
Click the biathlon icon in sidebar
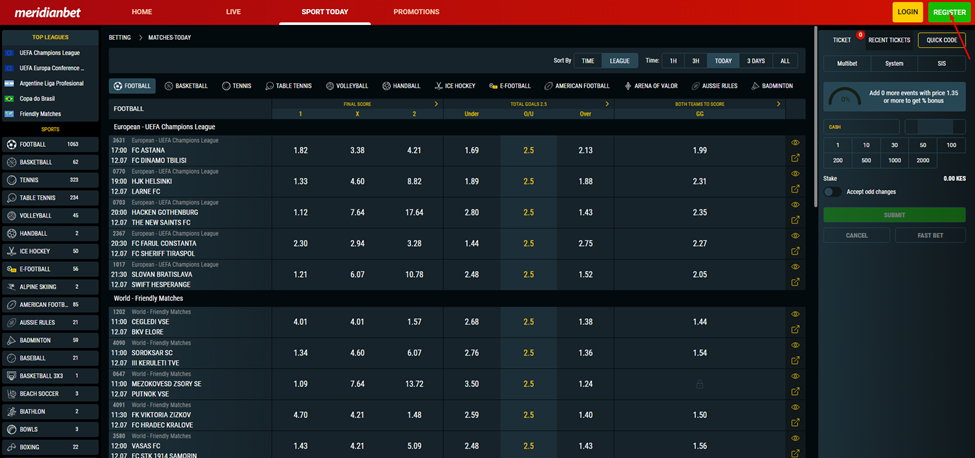pyautogui.click(x=11, y=411)
